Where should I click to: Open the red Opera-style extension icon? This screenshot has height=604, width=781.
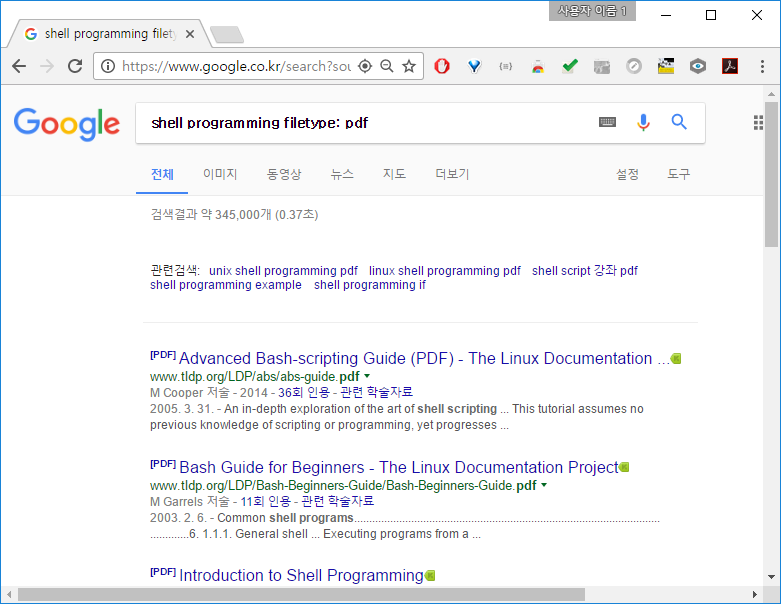click(x=442, y=66)
